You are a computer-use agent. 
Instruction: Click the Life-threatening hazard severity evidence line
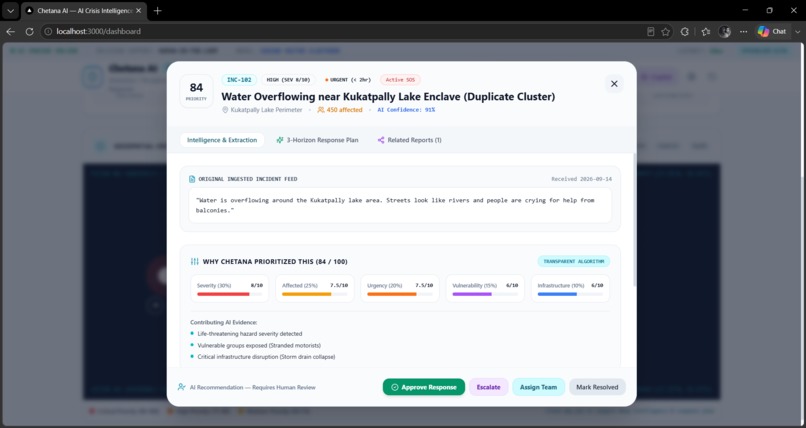pos(250,333)
